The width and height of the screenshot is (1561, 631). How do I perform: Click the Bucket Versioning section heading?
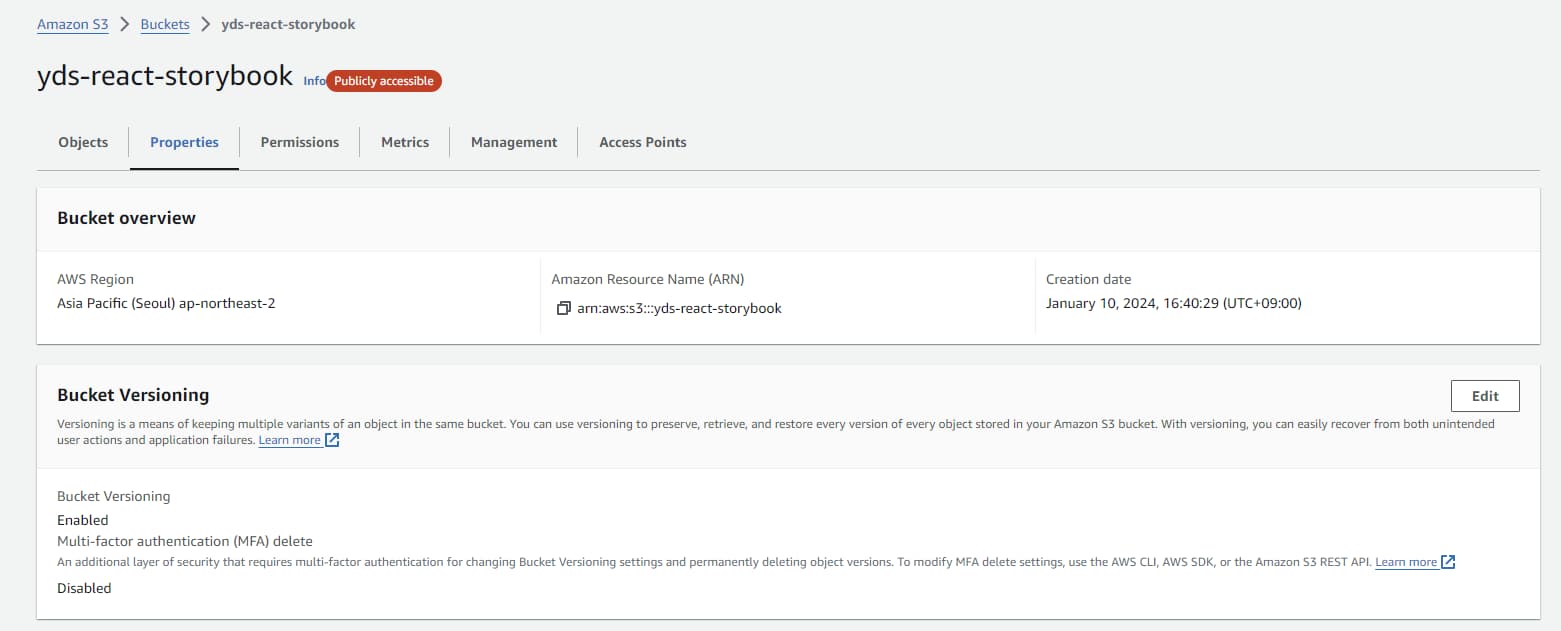[133, 395]
